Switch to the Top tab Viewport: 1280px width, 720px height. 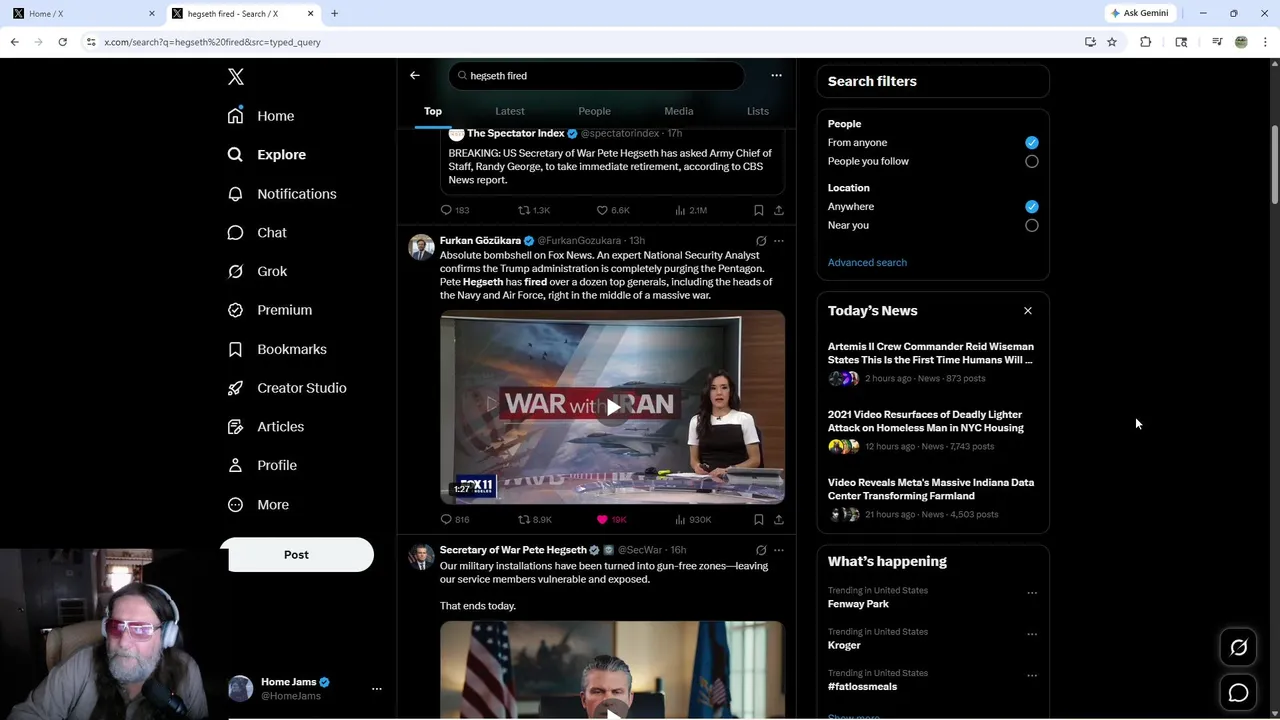point(433,111)
